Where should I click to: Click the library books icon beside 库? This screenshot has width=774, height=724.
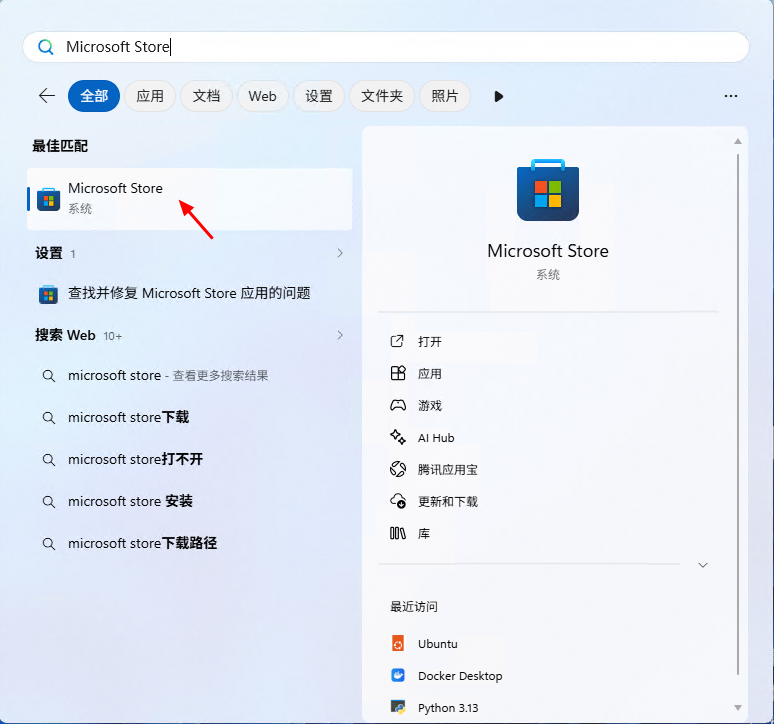click(398, 533)
